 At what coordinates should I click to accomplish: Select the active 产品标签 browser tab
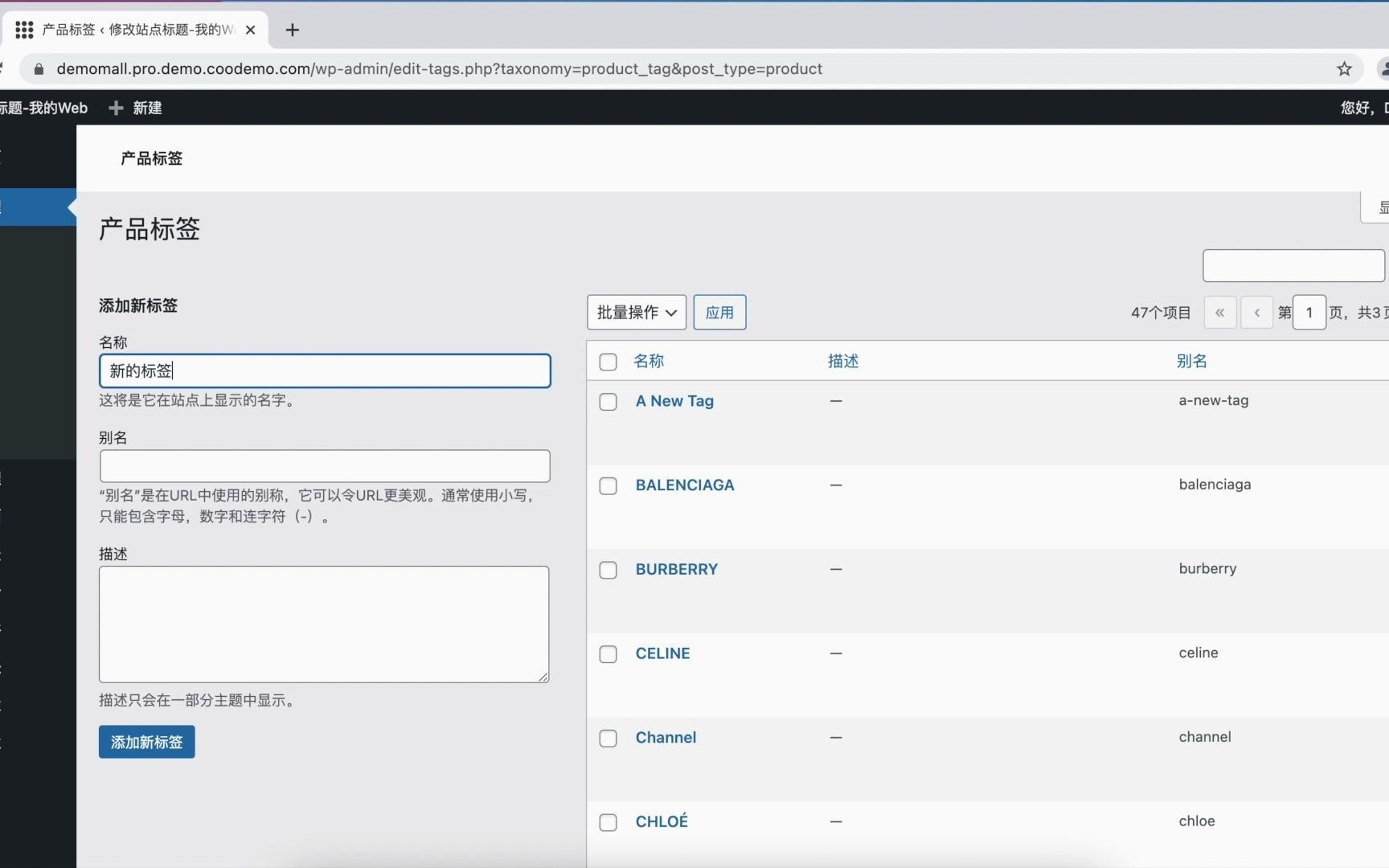click(137, 30)
